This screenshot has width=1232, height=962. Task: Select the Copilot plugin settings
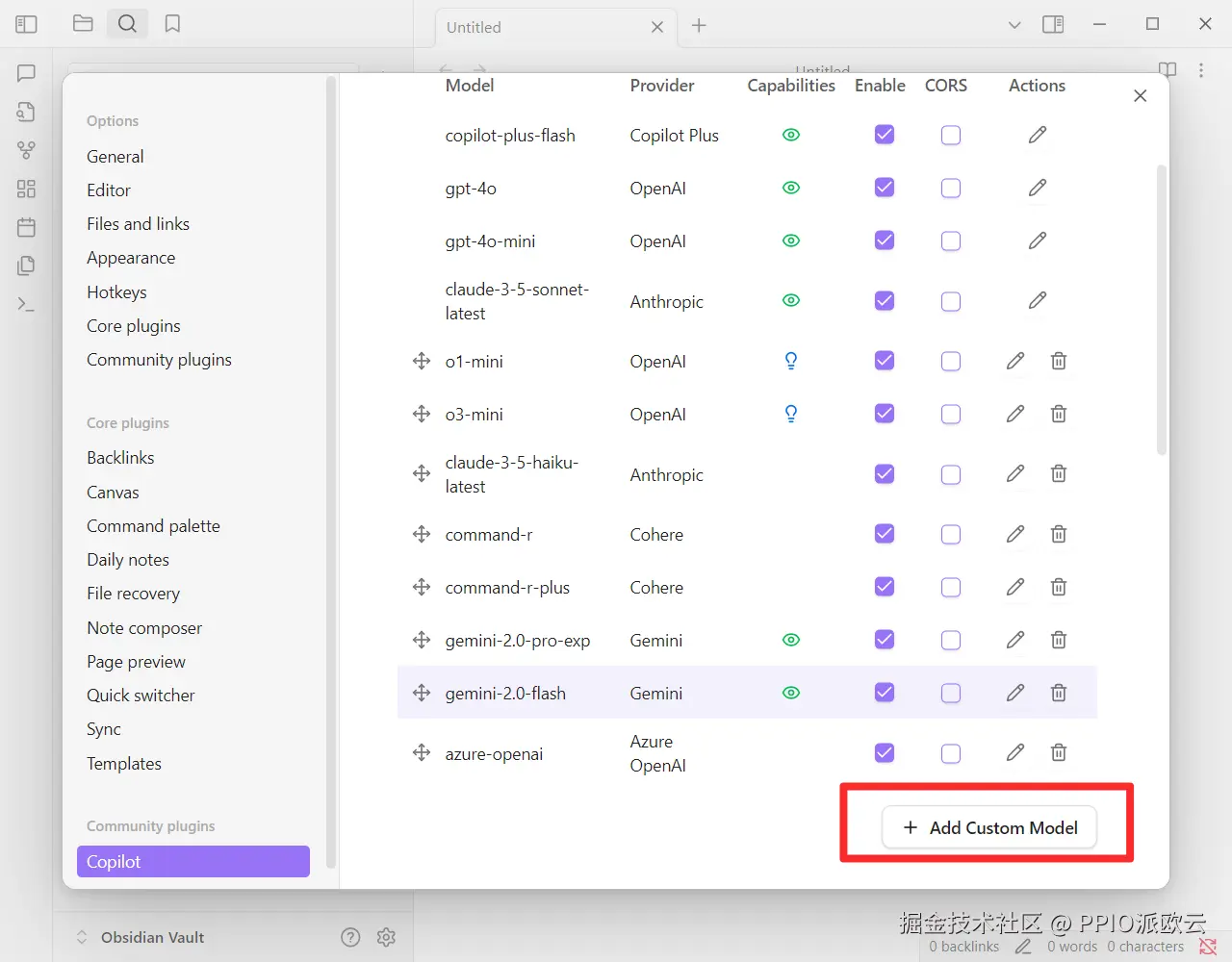pos(192,861)
